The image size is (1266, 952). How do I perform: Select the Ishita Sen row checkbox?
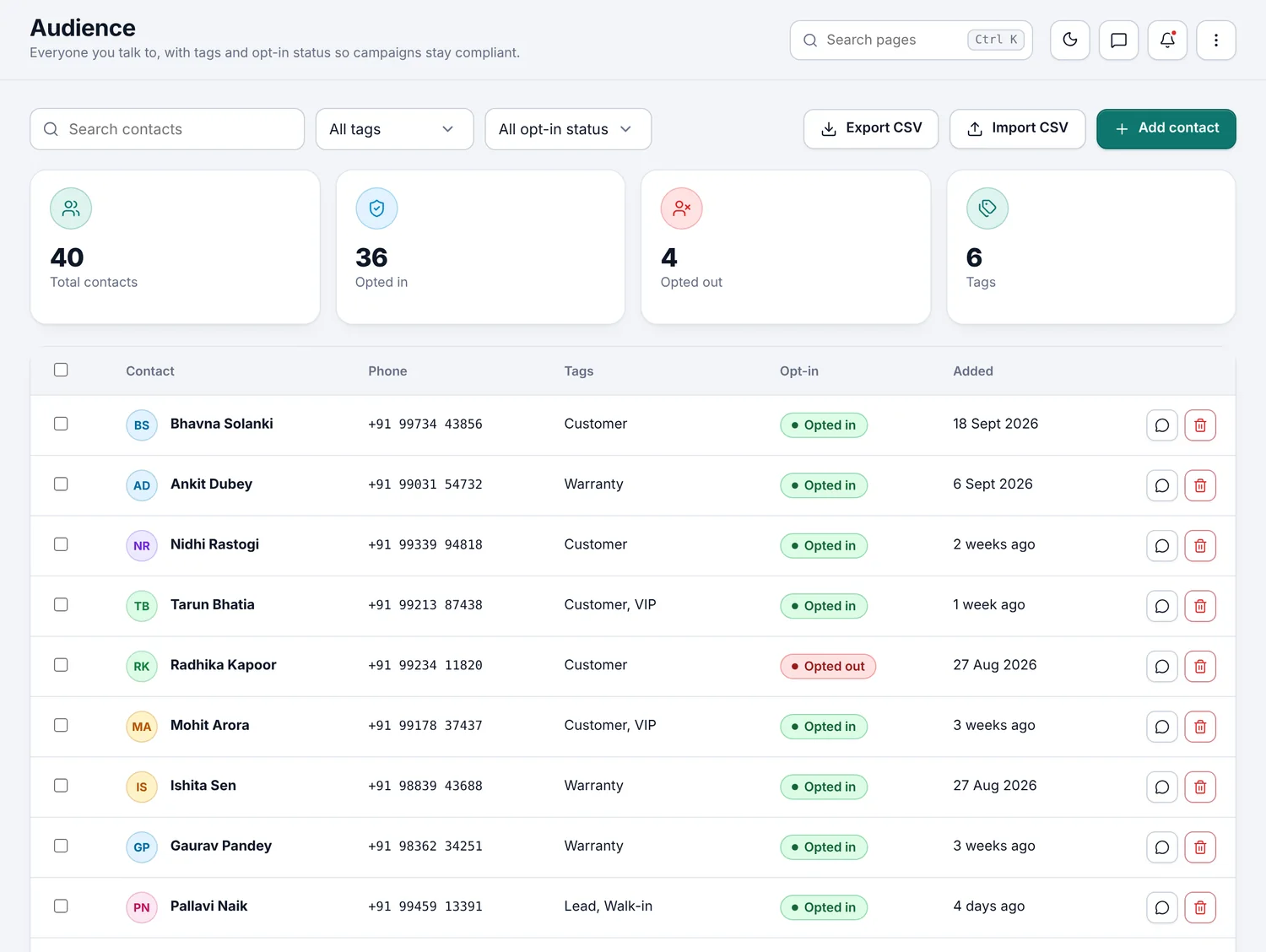[x=61, y=786]
